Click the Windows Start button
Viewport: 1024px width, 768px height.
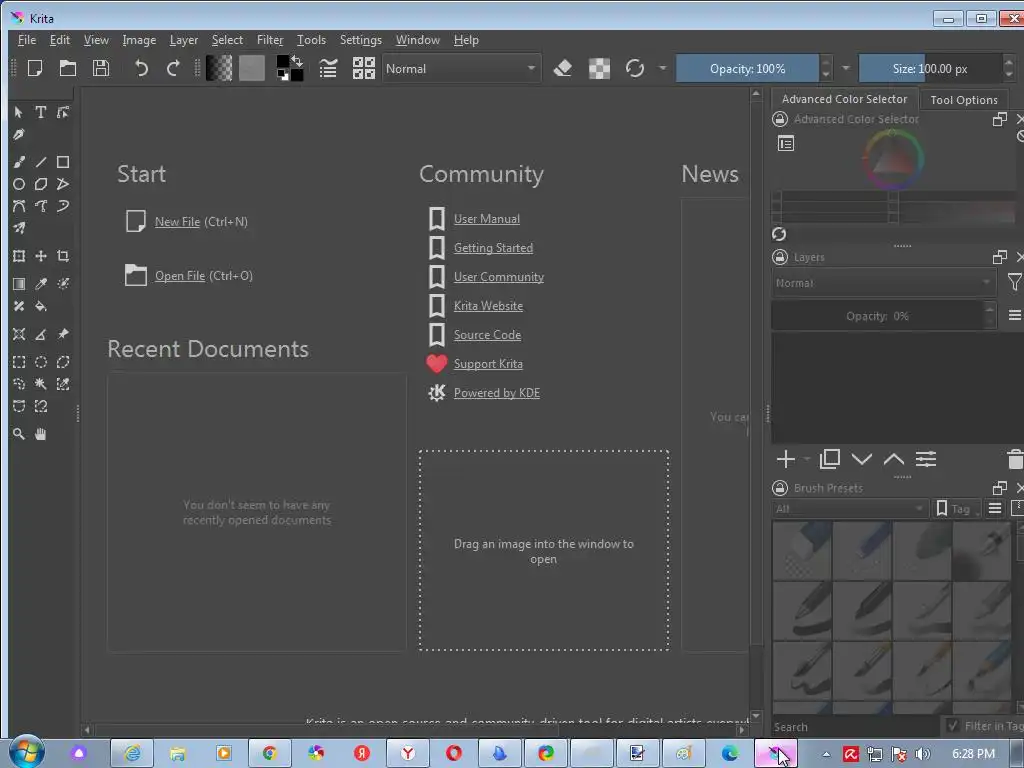[x=27, y=753]
